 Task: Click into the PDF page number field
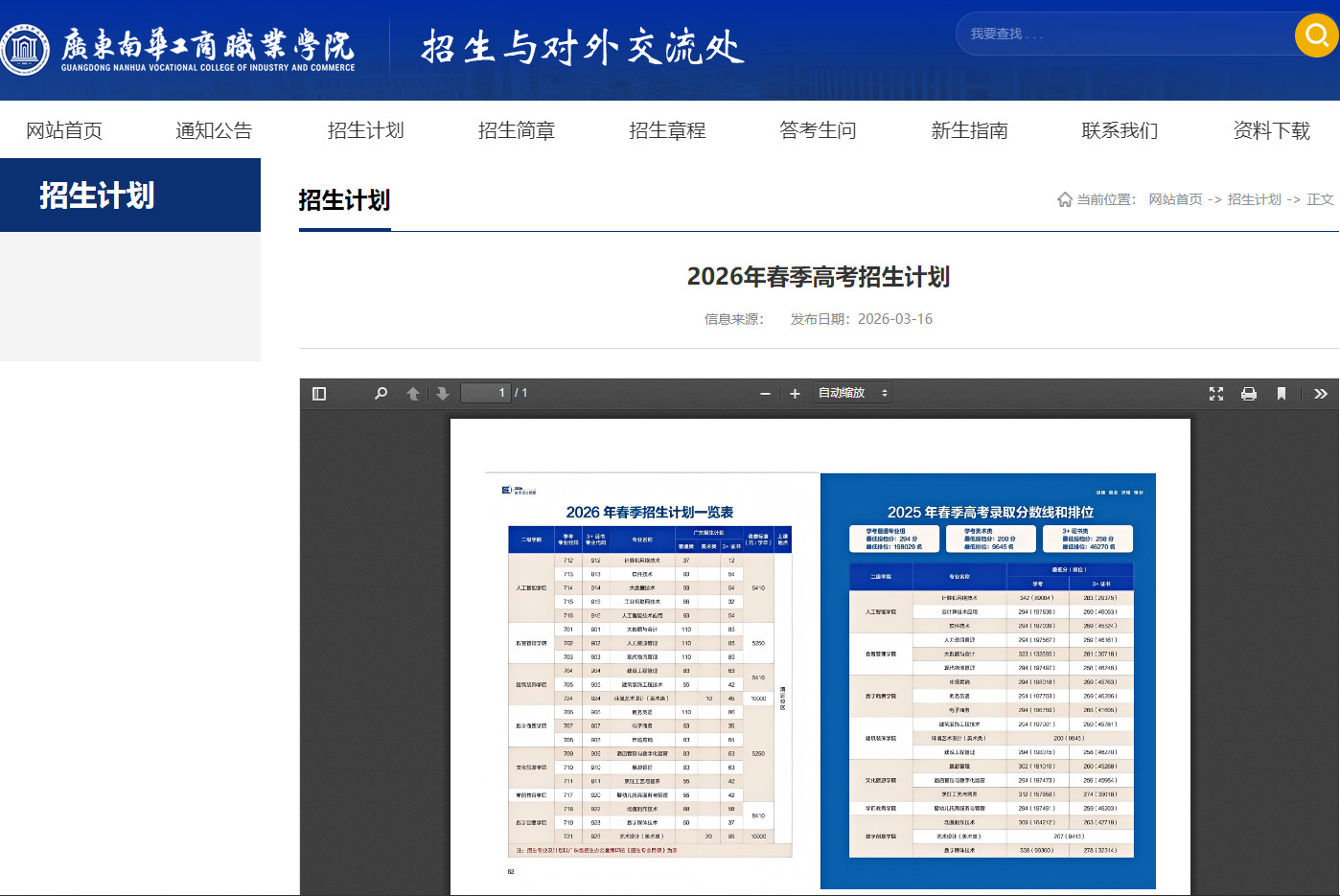click(x=485, y=393)
